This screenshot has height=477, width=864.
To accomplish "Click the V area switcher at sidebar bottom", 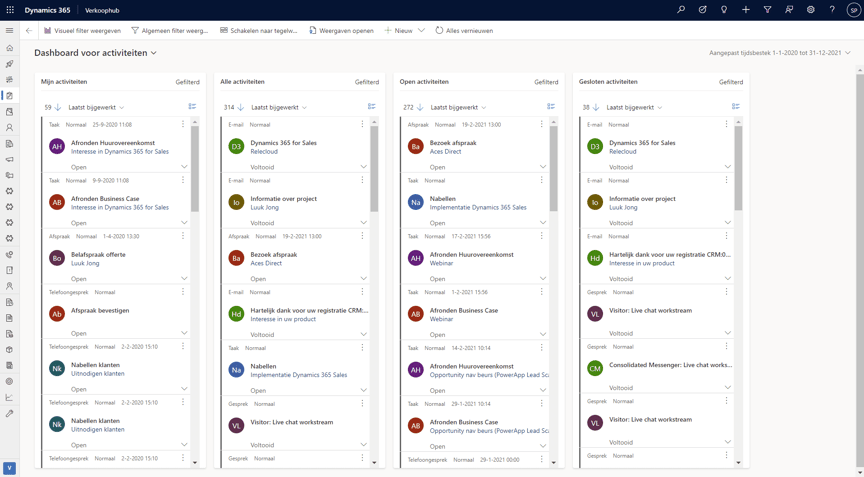I will 9,468.
